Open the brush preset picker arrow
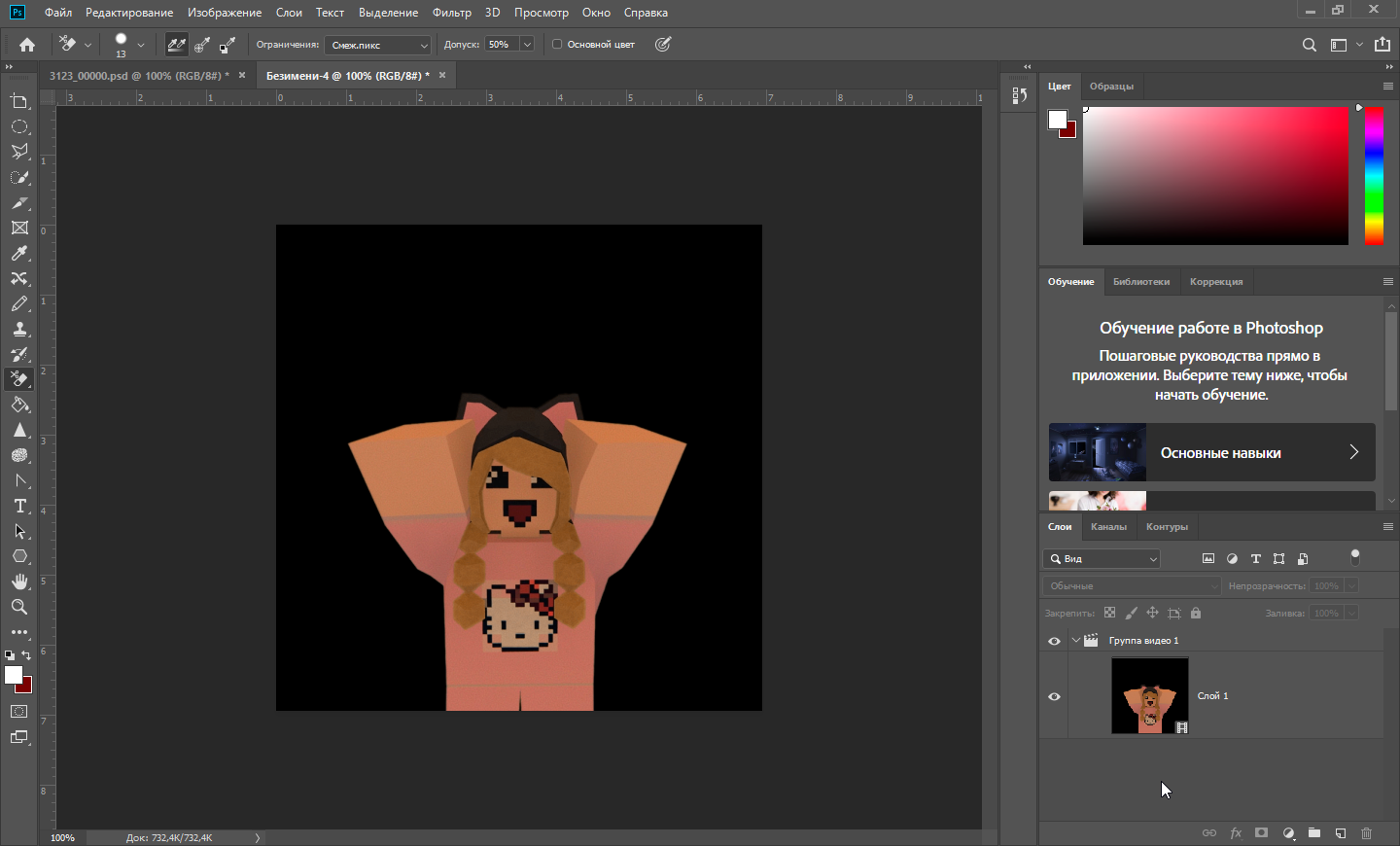This screenshot has height=846, width=1400. point(141,45)
